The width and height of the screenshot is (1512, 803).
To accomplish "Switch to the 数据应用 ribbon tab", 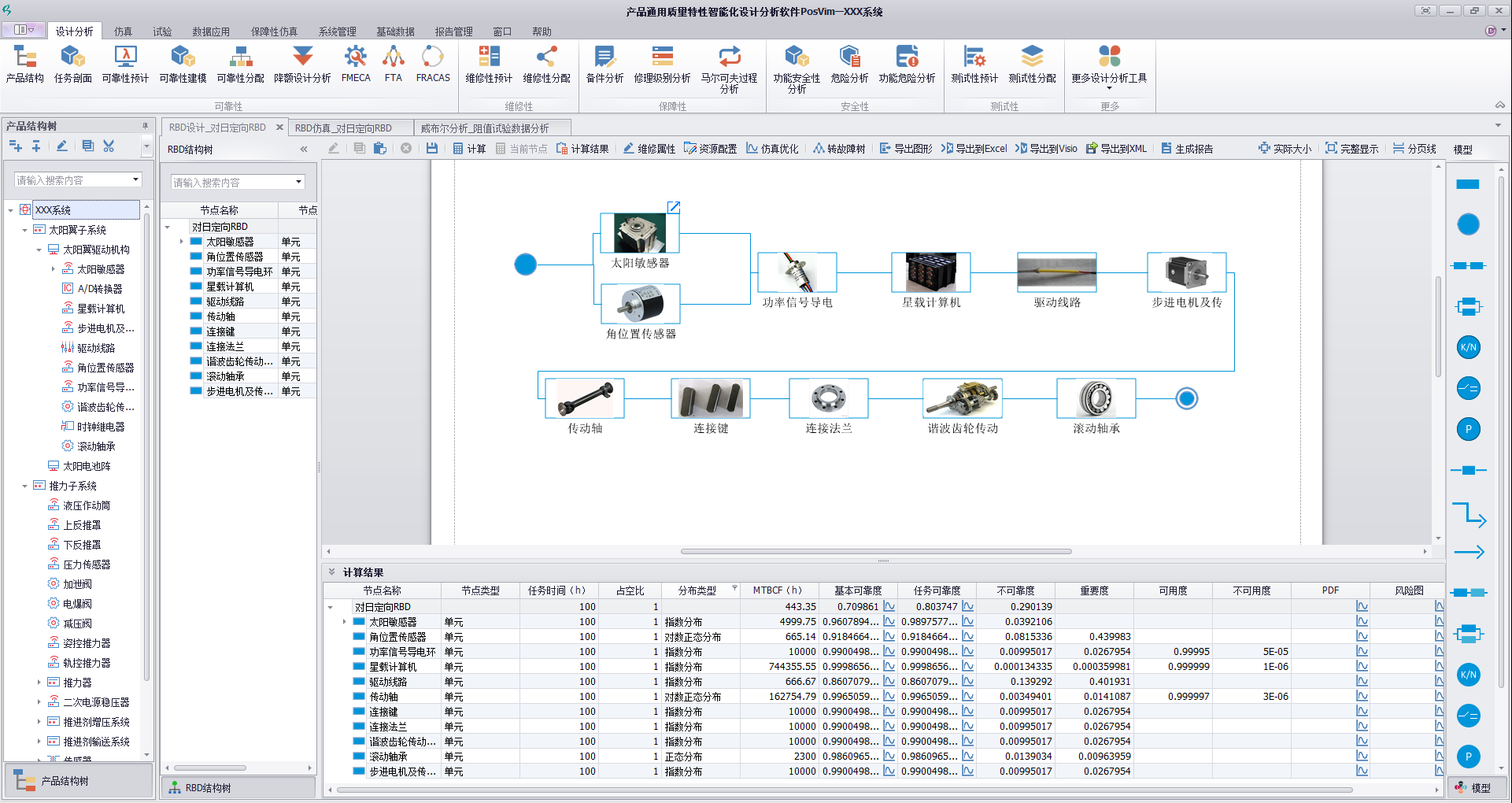I will click(x=211, y=31).
